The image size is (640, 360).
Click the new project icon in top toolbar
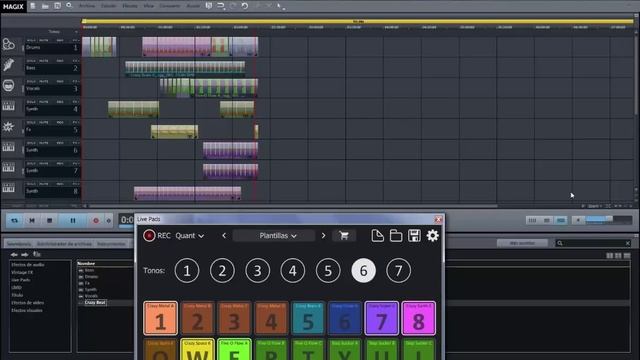click(33, 6)
